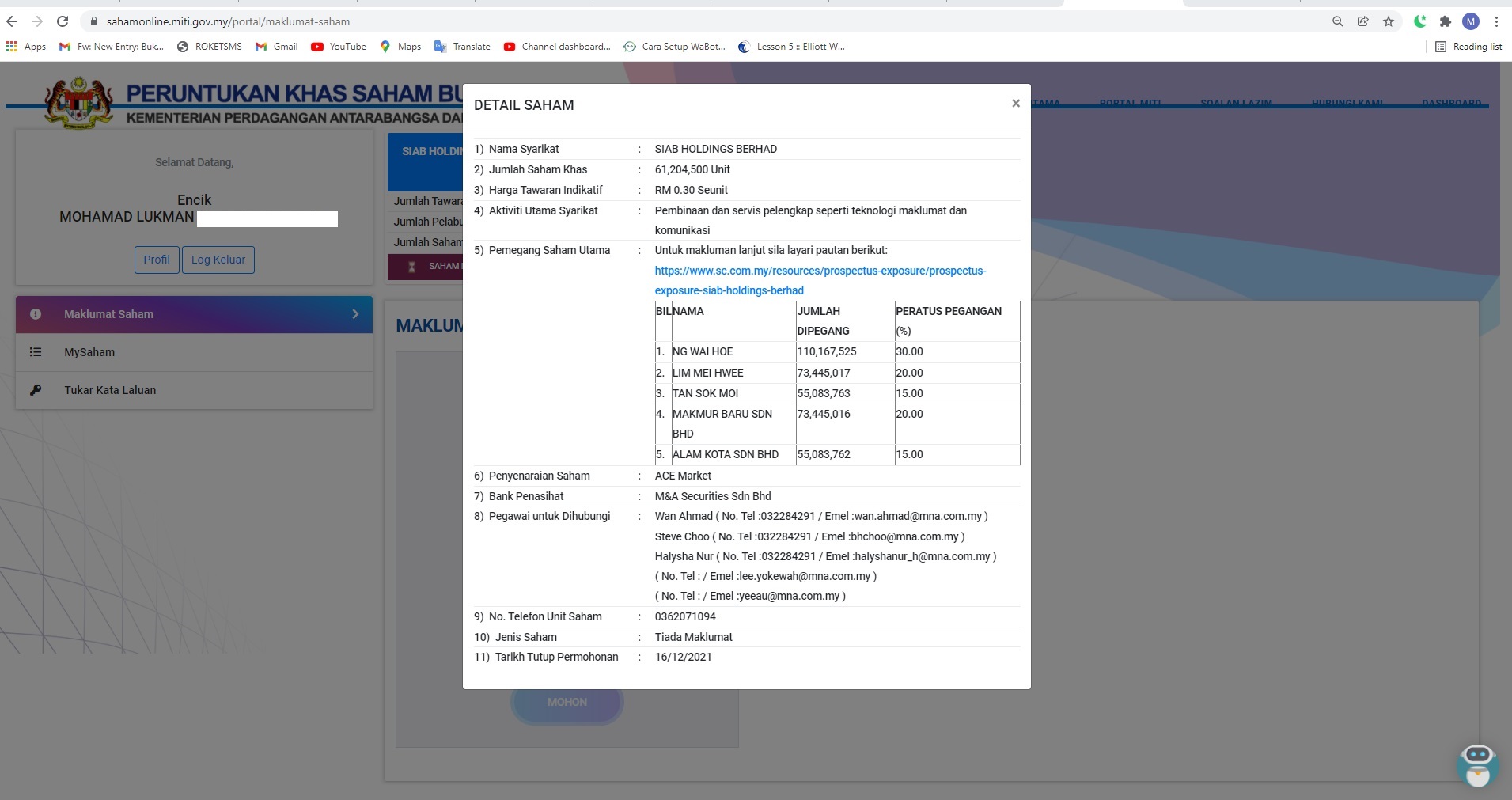Click the browser reload icon

[63, 21]
